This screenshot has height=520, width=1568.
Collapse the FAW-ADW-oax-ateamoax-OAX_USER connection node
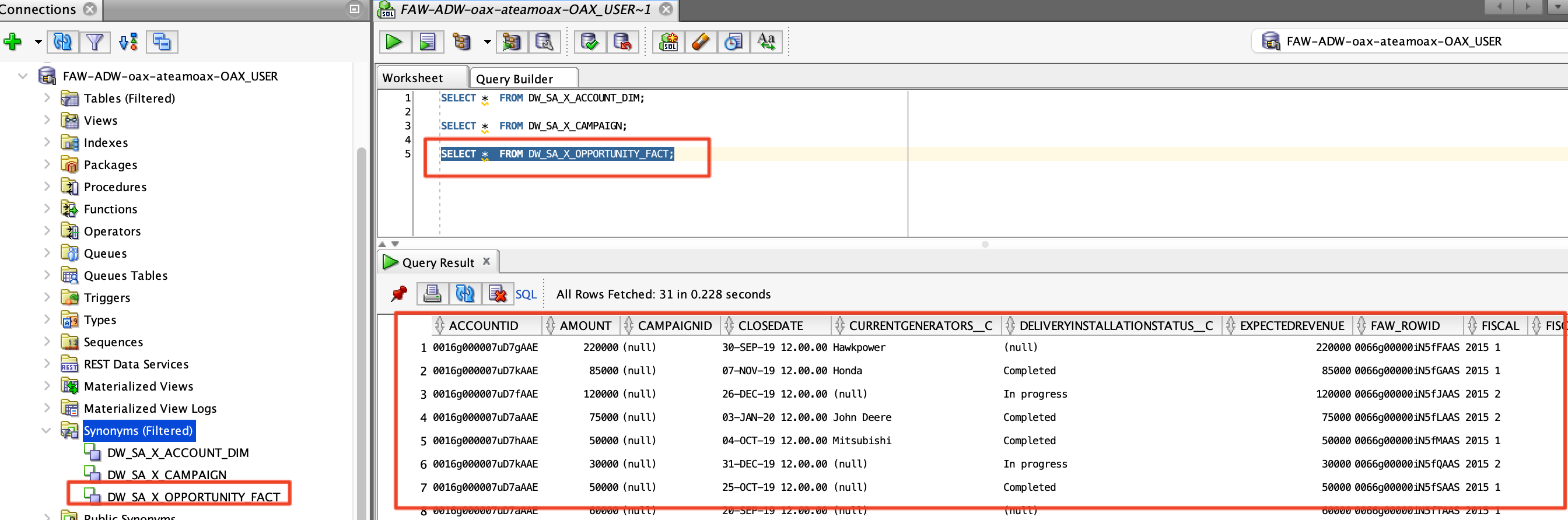coord(23,76)
